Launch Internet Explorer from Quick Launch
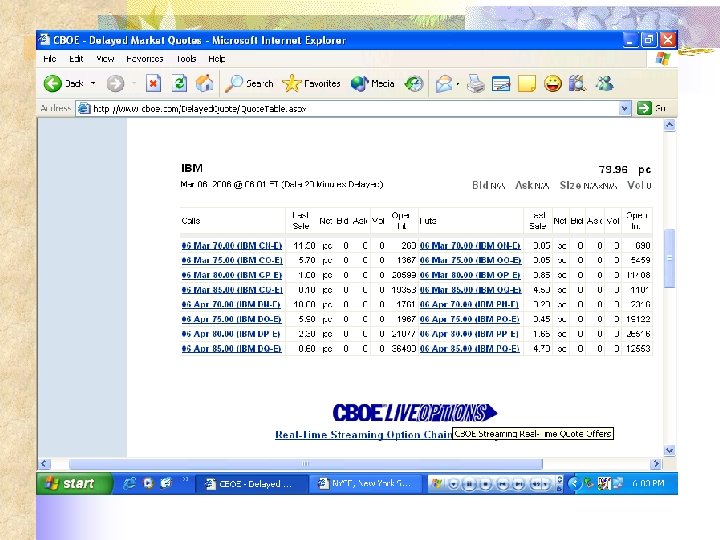720x540 pixels. (129, 483)
